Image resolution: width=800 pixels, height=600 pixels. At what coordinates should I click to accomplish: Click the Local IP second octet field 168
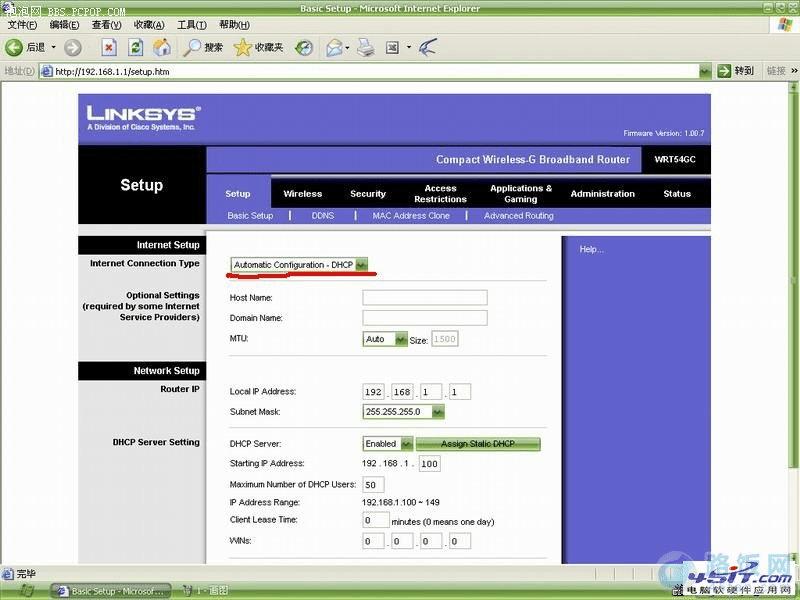[402, 392]
